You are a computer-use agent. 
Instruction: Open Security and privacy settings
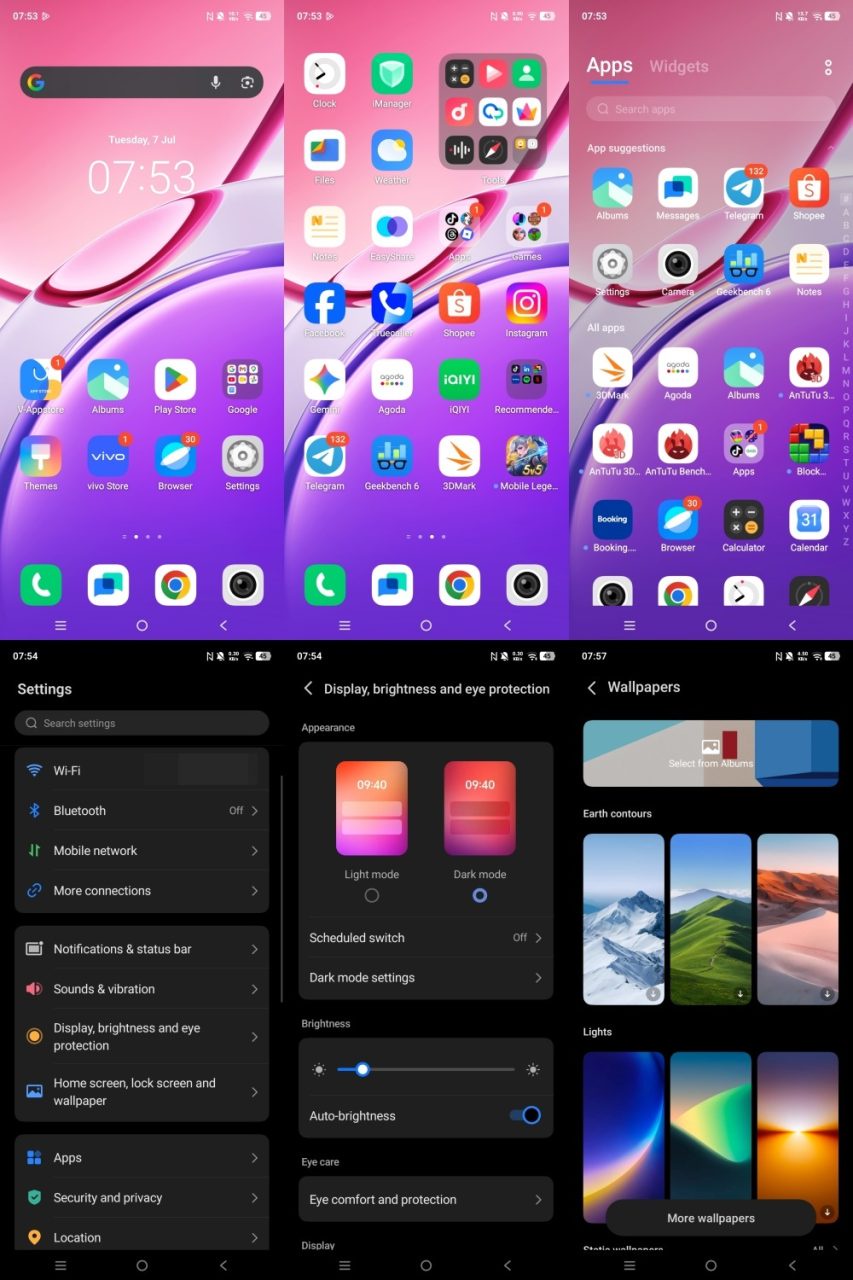pos(142,1198)
